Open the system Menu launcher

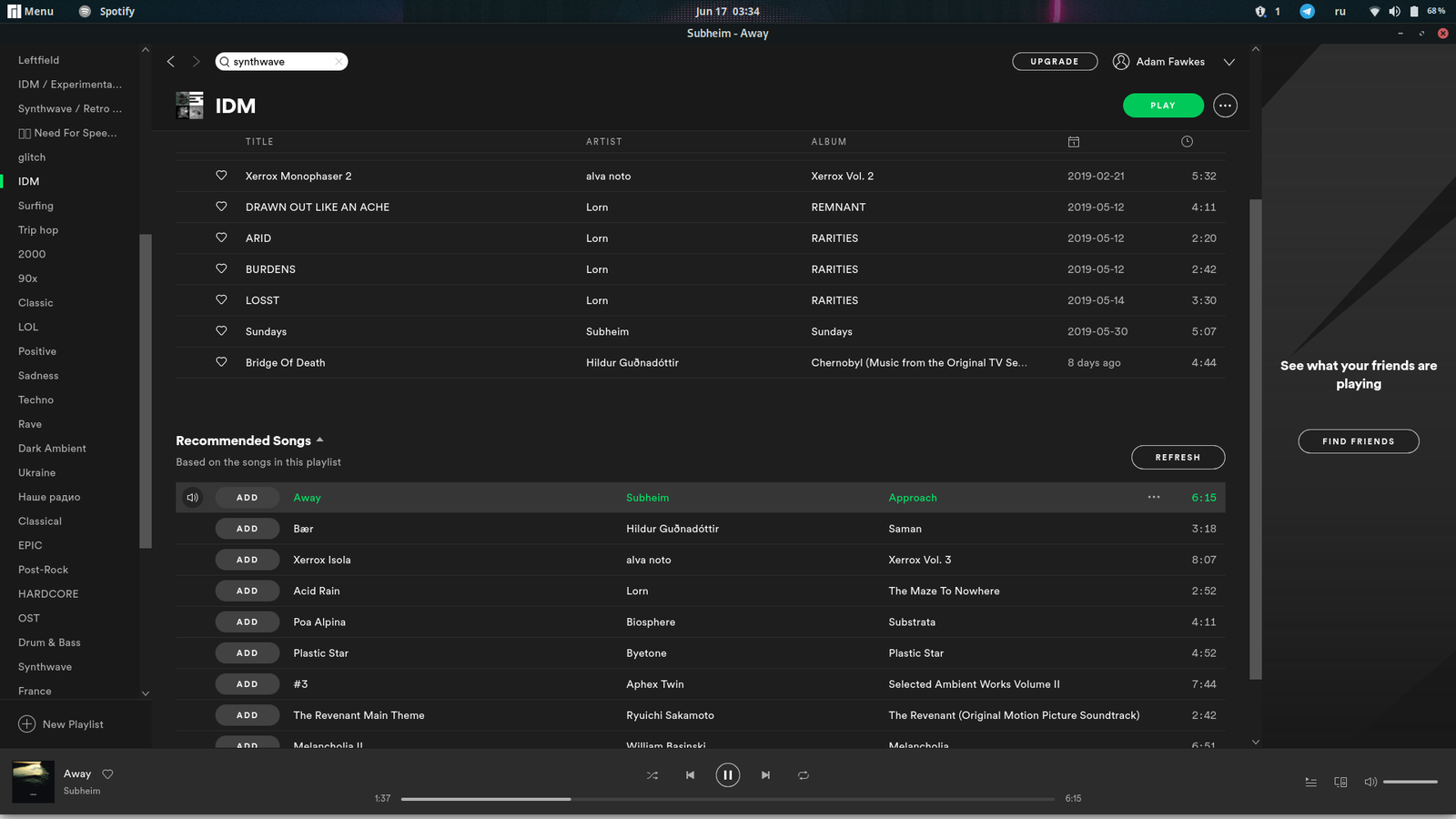click(x=31, y=11)
